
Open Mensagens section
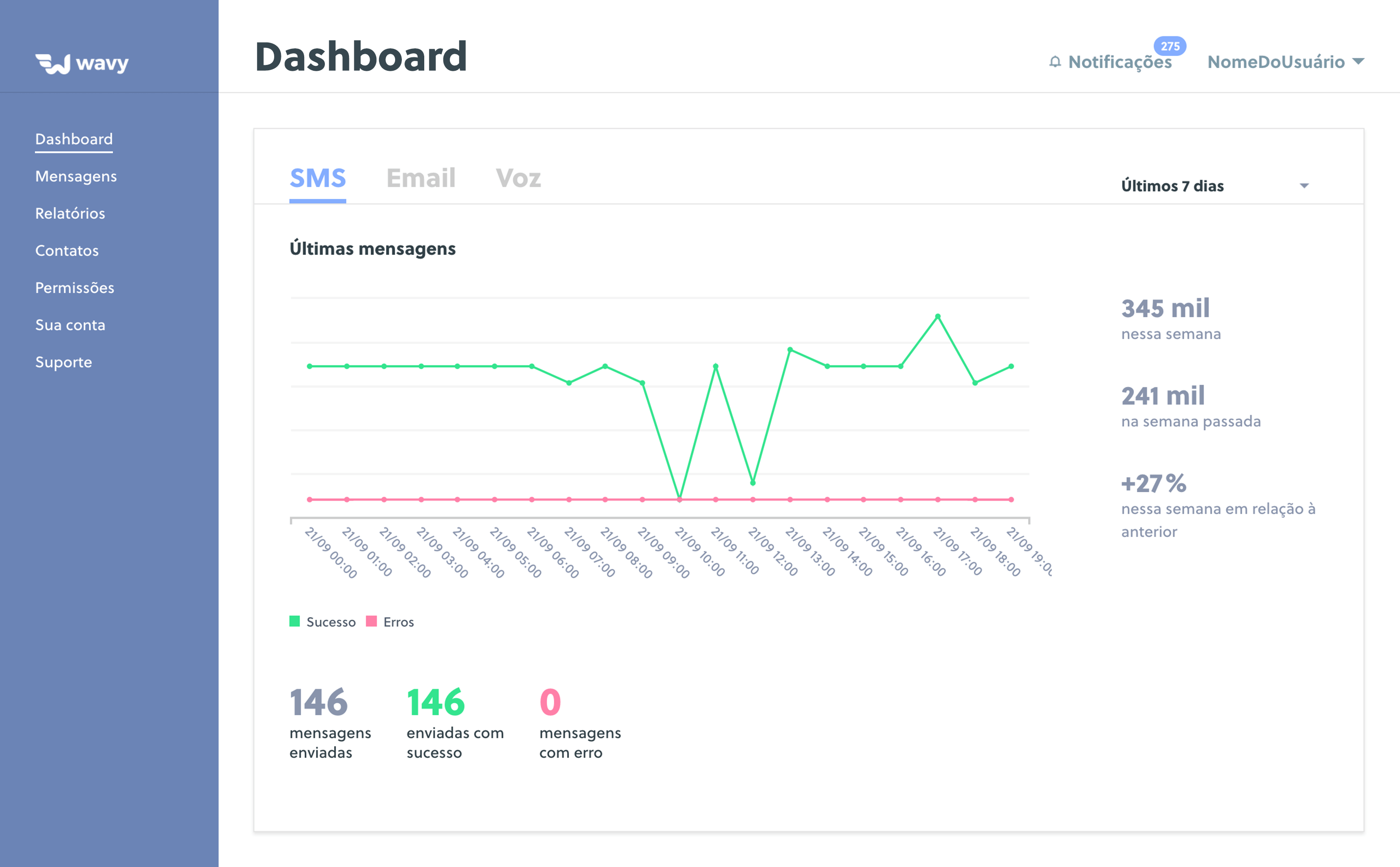coord(76,176)
